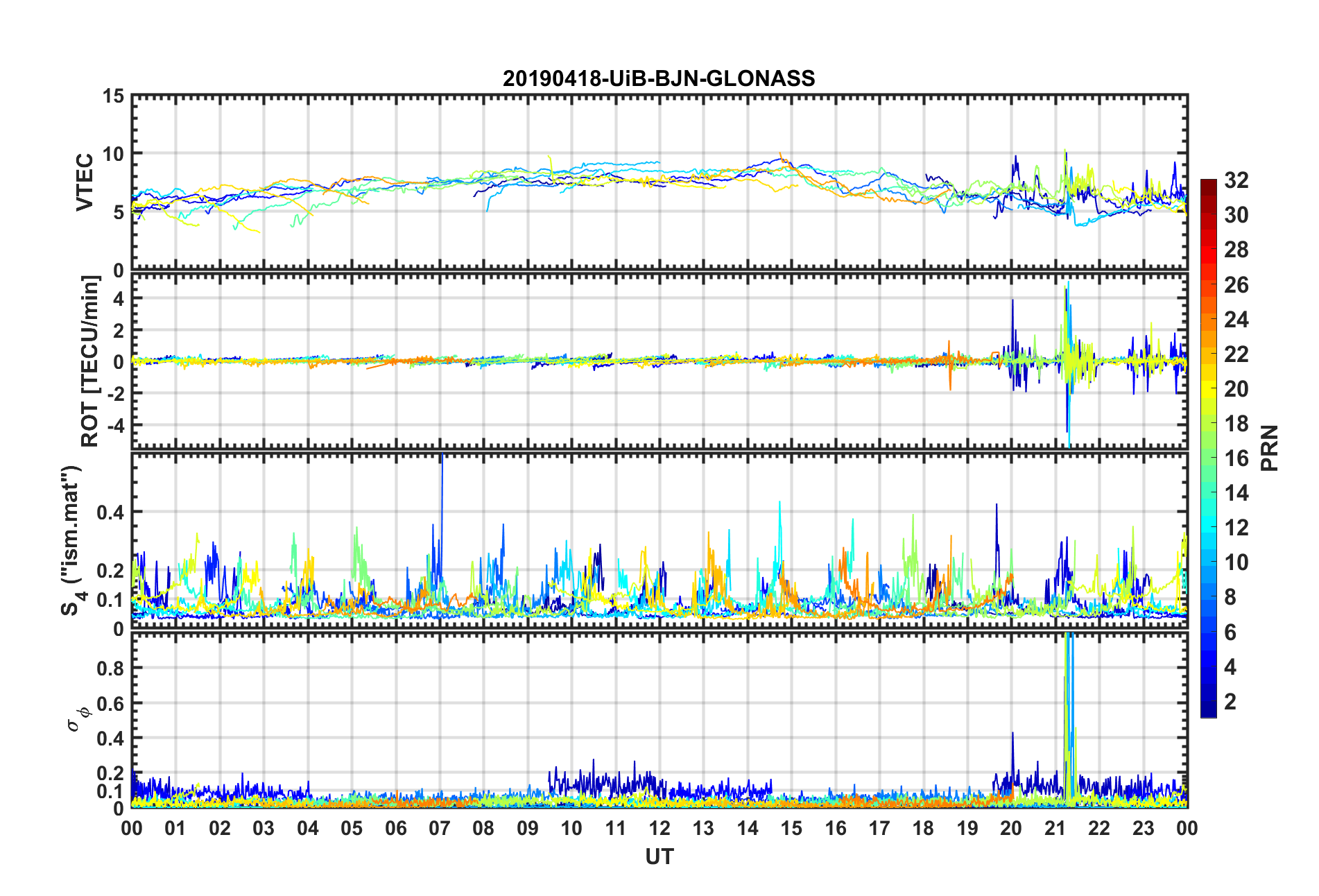Click colorbar tick label 10
Viewport: 1319px width, 896px height.
pyautogui.click(x=1236, y=562)
